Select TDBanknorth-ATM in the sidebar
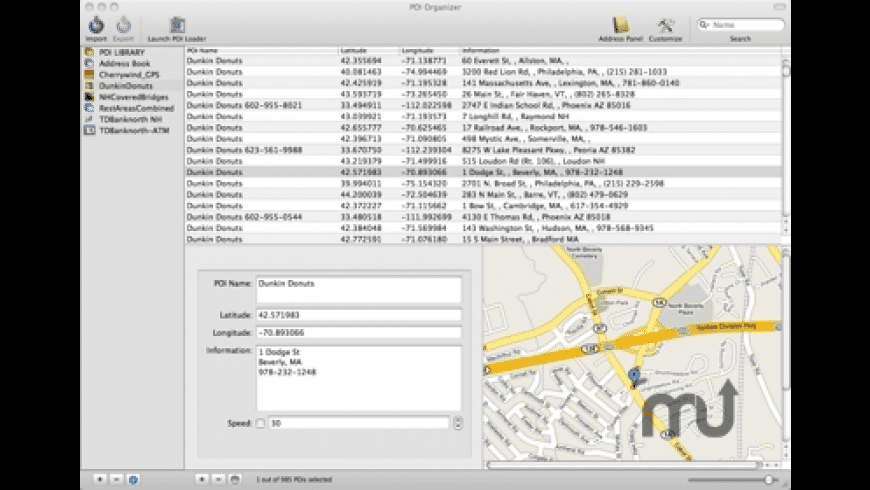 (134, 130)
